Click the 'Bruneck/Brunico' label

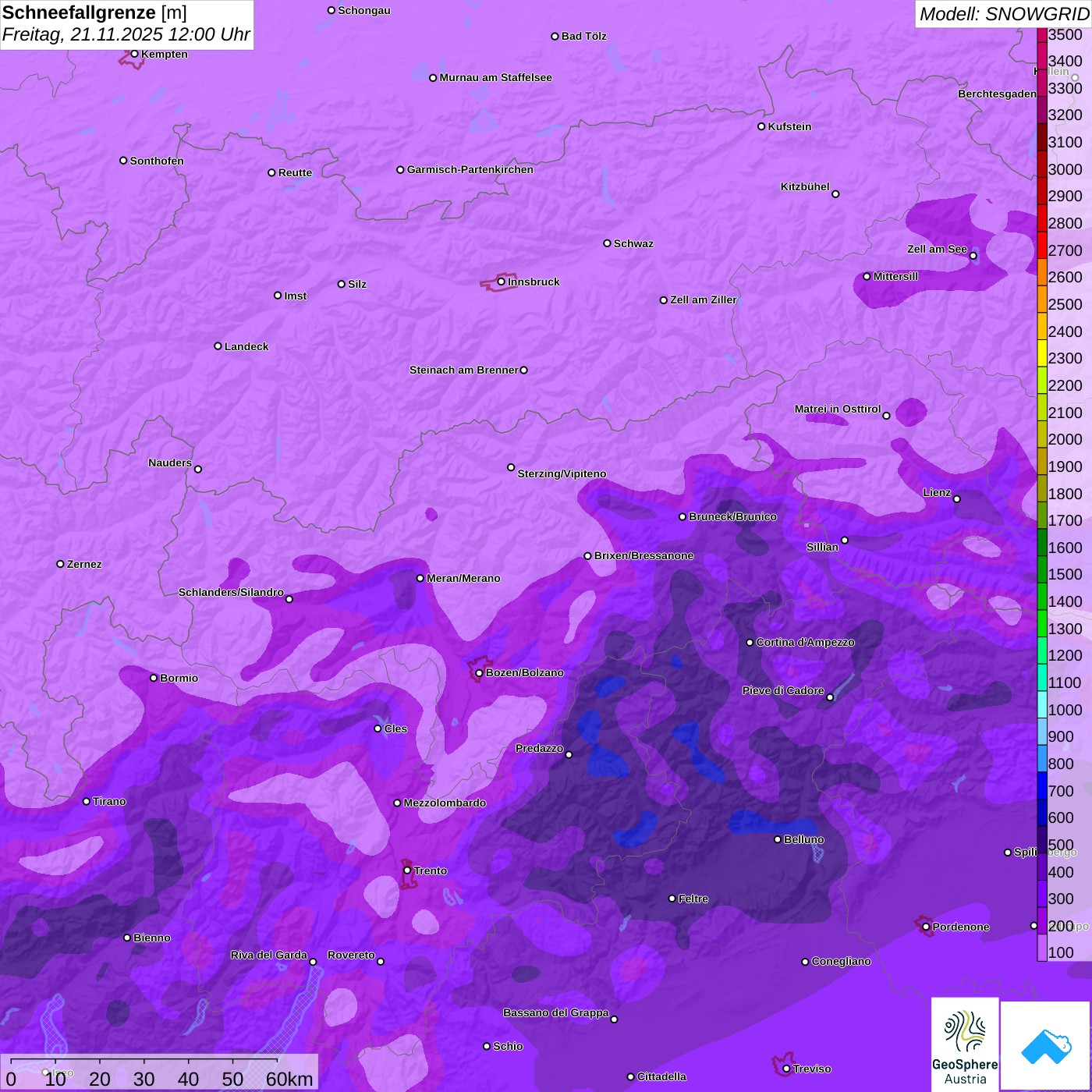click(732, 516)
